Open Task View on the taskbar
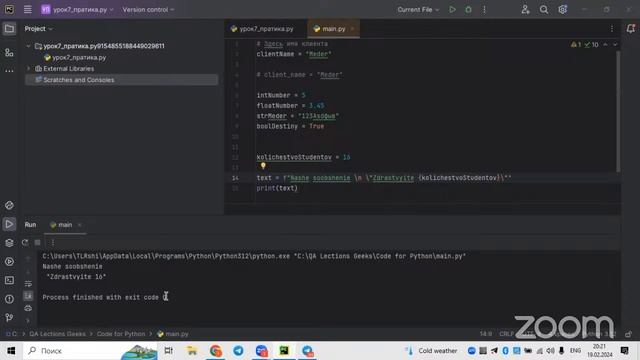Screen dimensions: 640x360 click(168, 351)
